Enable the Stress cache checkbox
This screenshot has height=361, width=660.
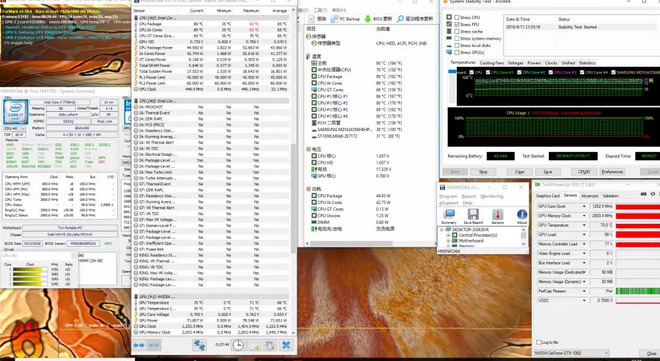(457, 32)
